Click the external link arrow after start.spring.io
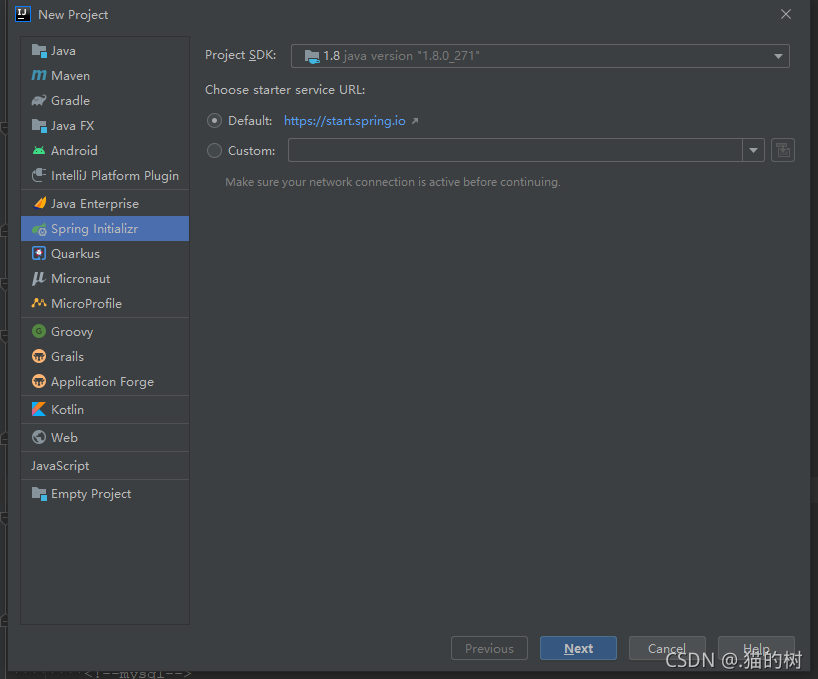 (415, 121)
